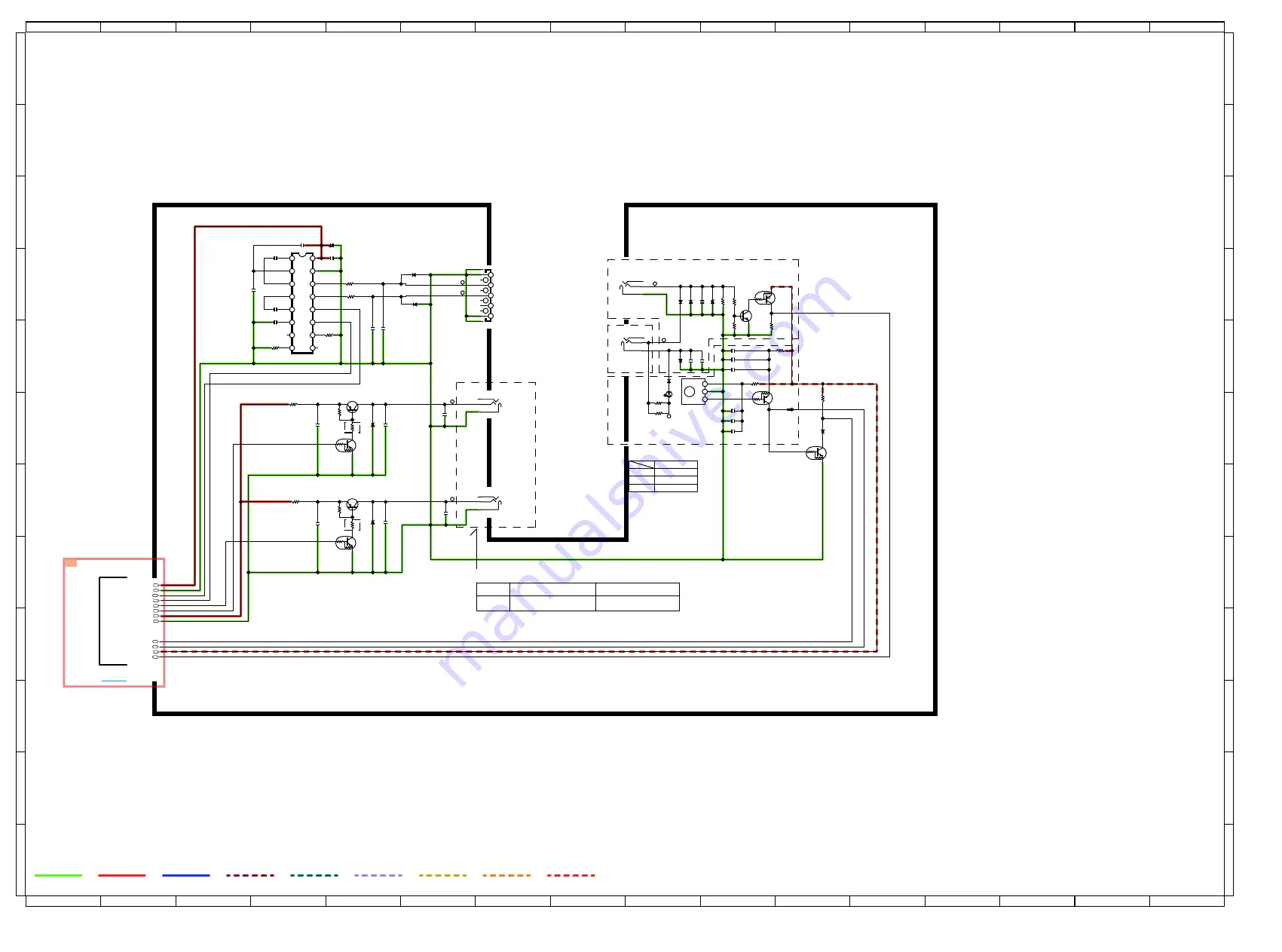Click the dashed maroon line legend swatch

(250, 875)
